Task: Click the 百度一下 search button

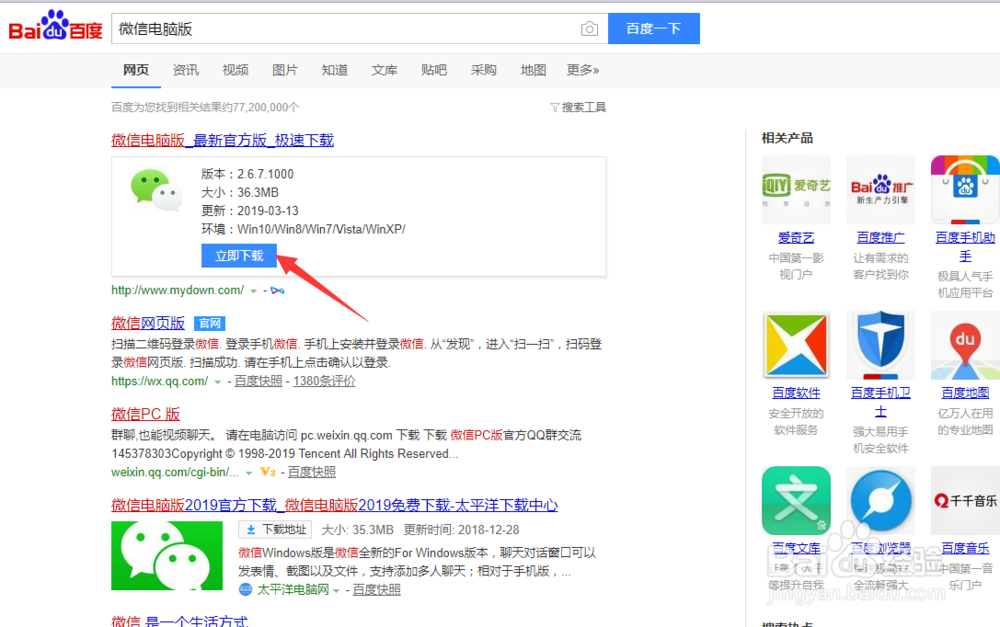Action: tap(654, 29)
